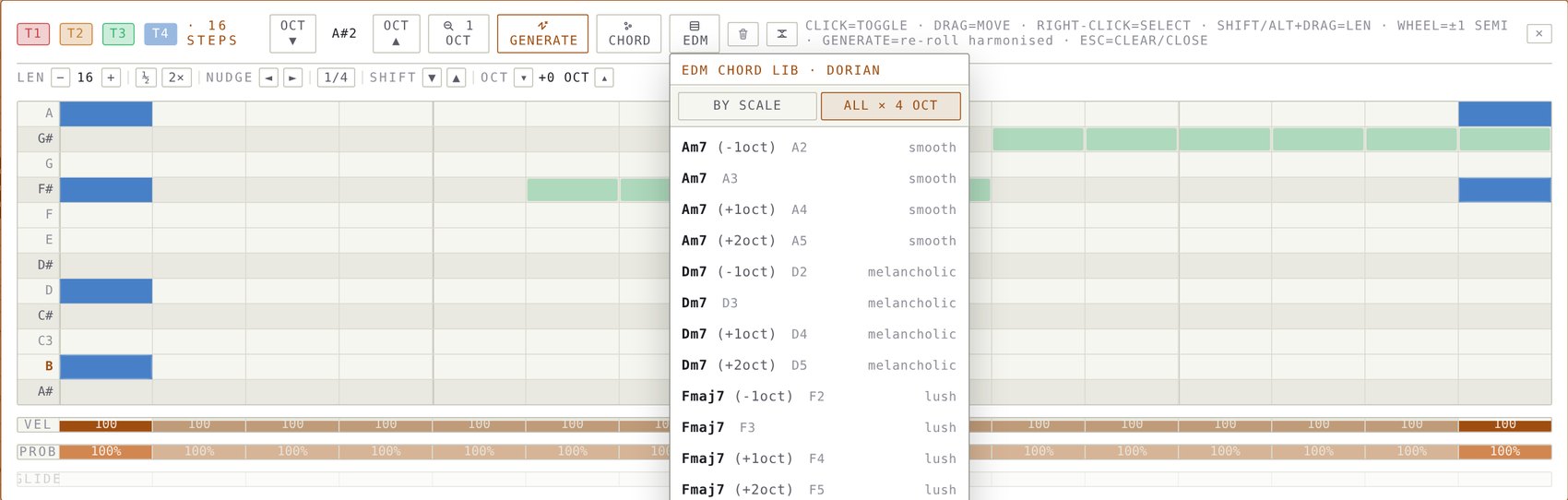Click the C3 piano key label

[x=39, y=341]
